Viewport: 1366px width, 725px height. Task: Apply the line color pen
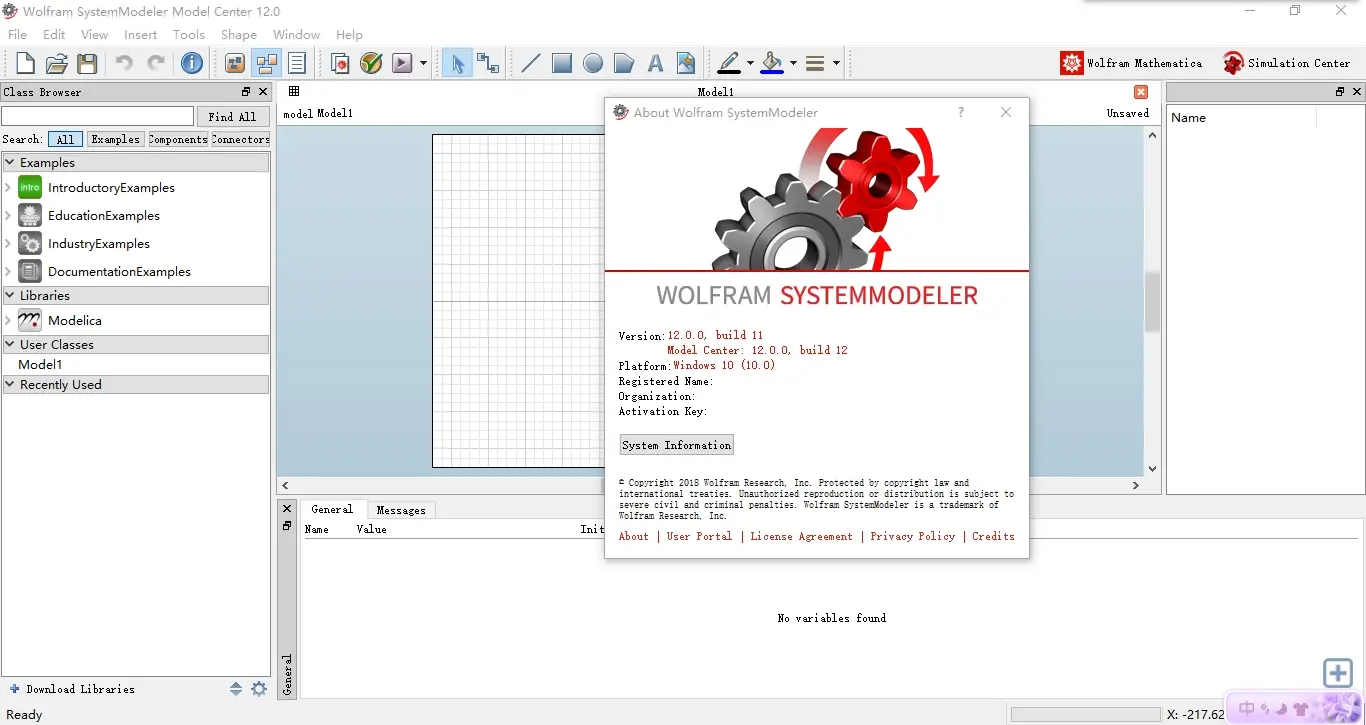[730, 64]
